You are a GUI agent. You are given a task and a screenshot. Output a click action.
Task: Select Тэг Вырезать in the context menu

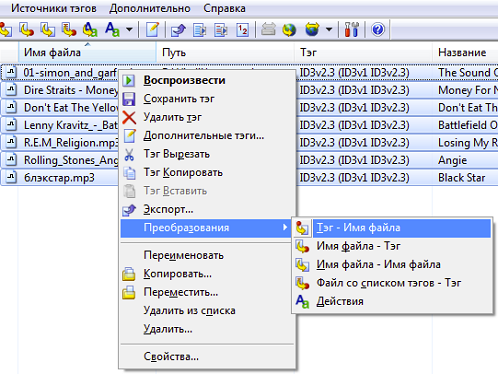pos(207,154)
